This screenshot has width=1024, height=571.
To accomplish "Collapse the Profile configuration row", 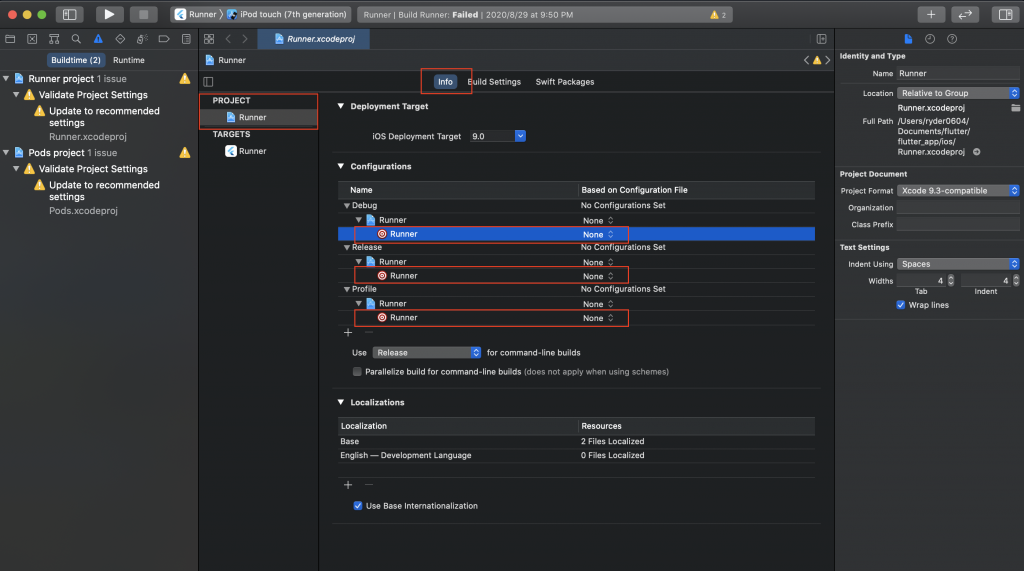I will point(347,289).
